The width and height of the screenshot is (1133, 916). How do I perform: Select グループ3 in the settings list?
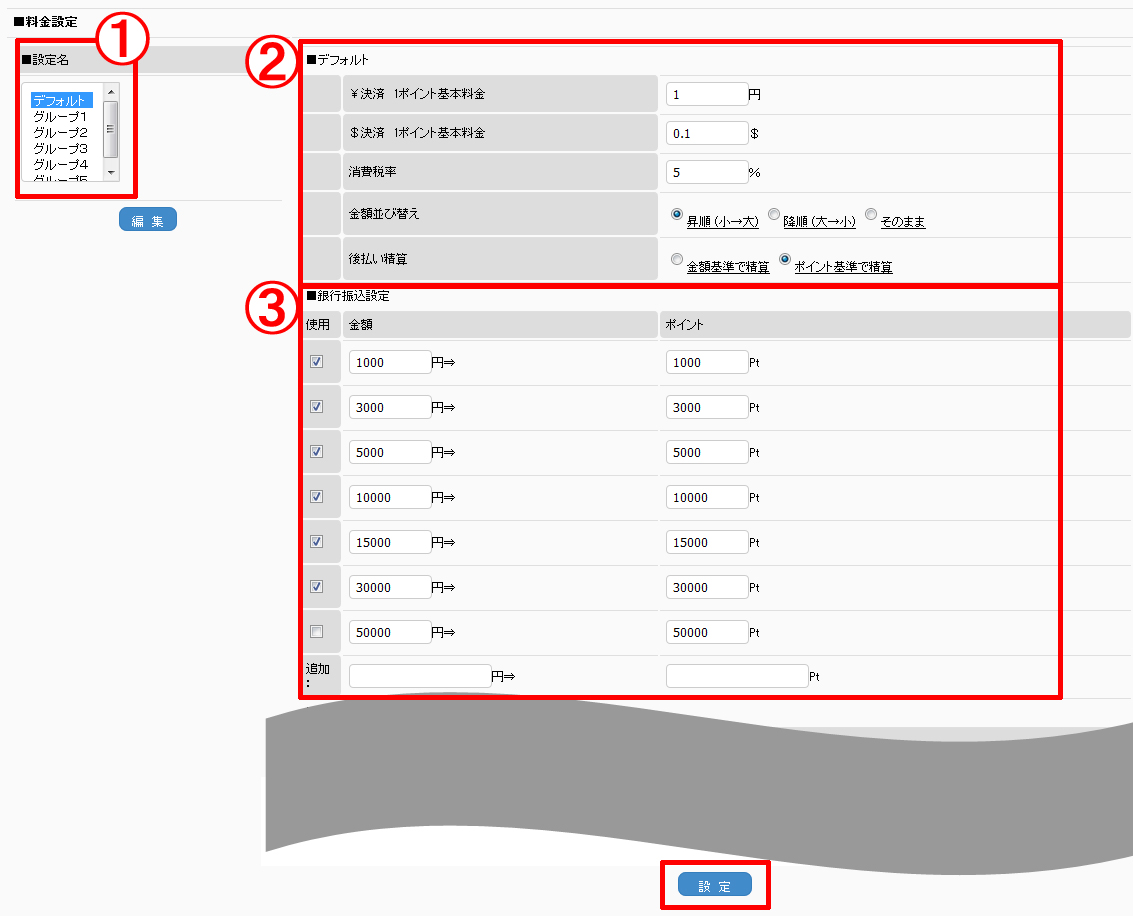pos(61,148)
